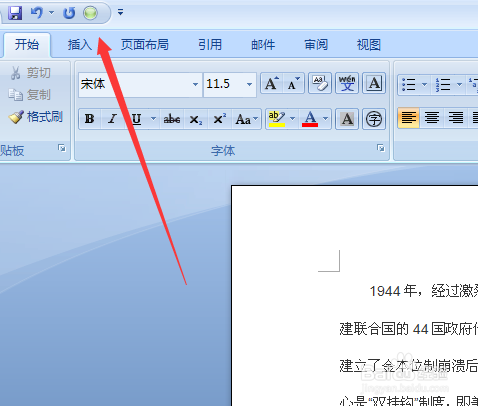478x406 pixels.
Task: Select Align Right paragraph alignment
Action: [x=456, y=118]
